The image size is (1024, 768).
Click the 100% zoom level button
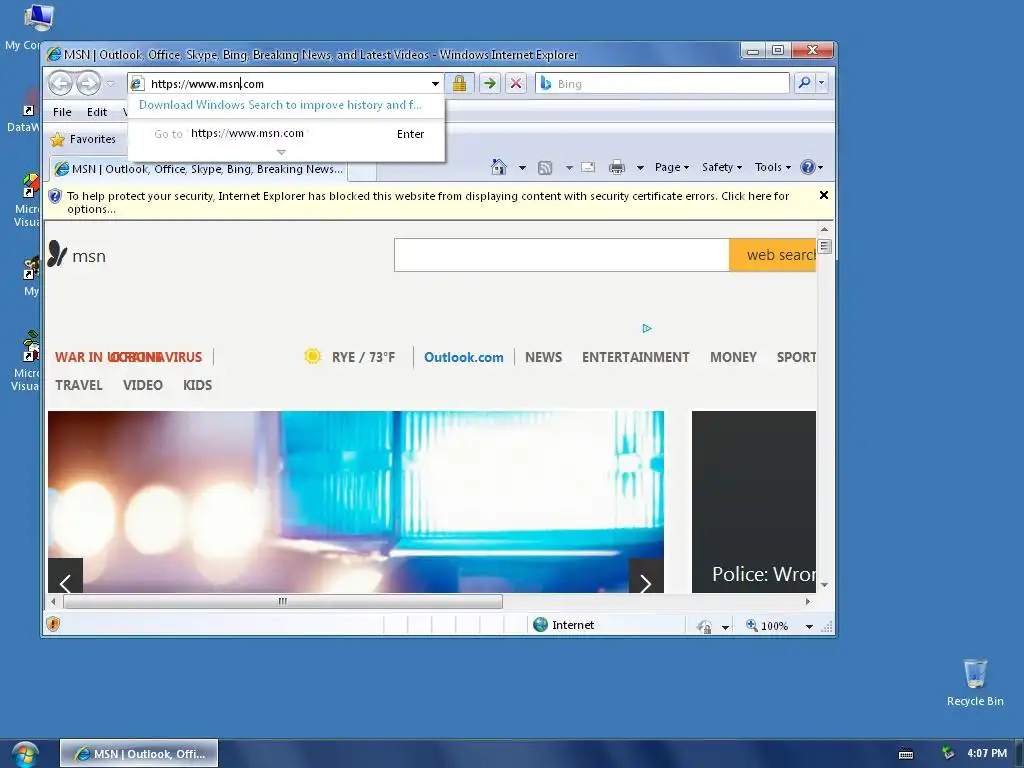[x=767, y=626]
